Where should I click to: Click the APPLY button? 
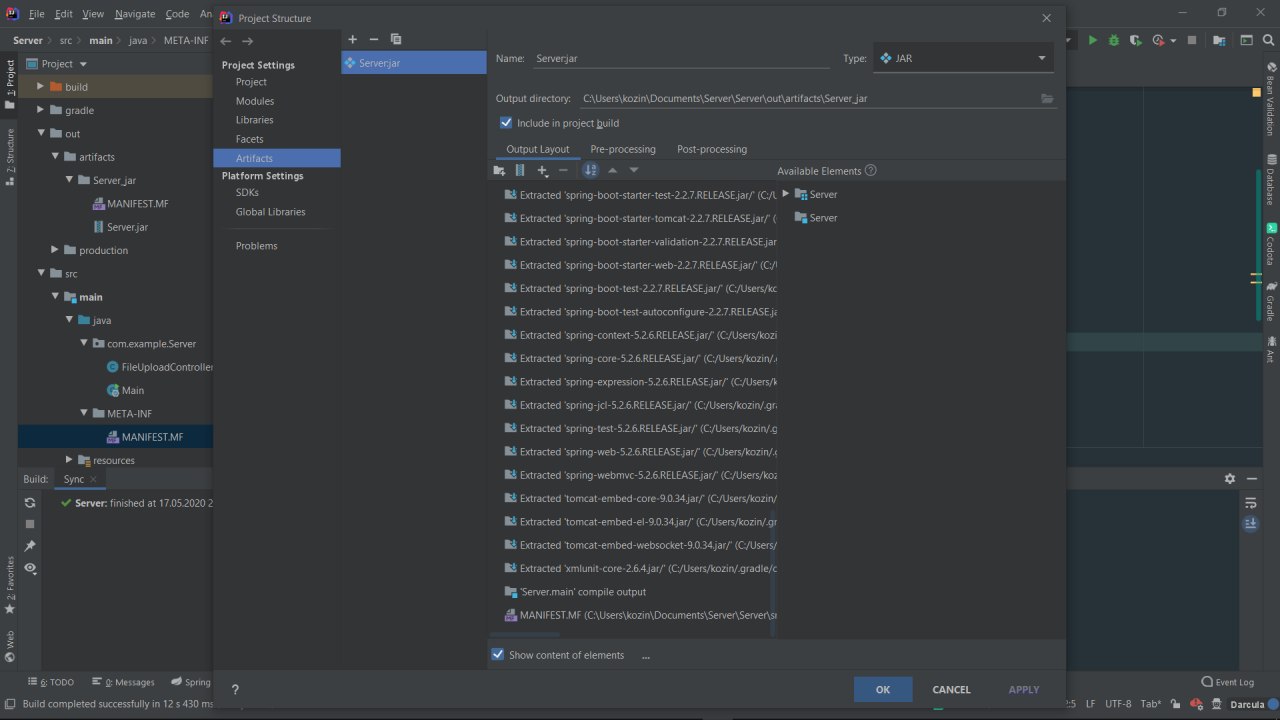pyautogui.click(x=1024, y=689)
